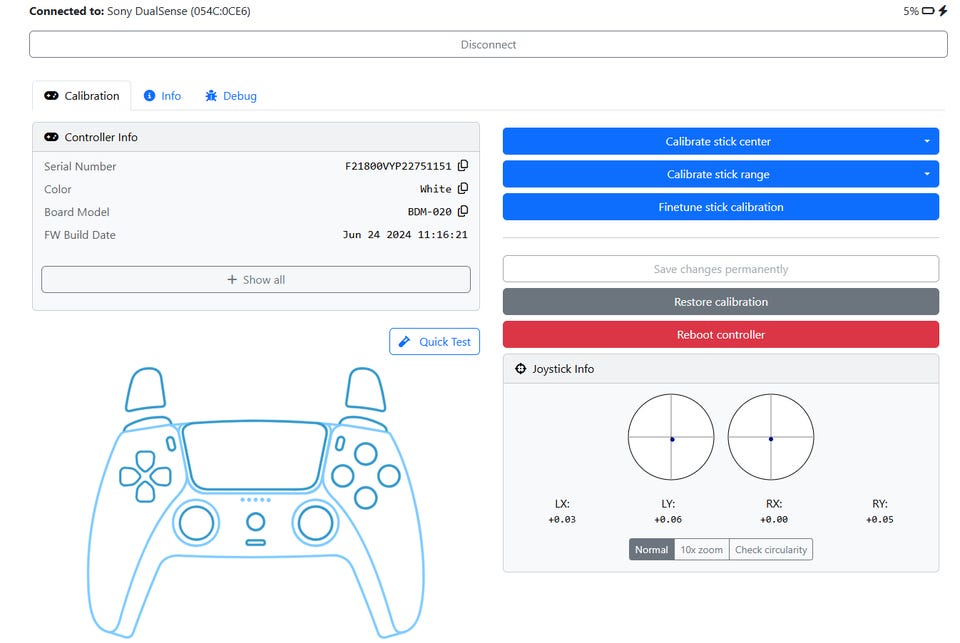
Task: Open the Calibration tab
Action: click(81, 96)
